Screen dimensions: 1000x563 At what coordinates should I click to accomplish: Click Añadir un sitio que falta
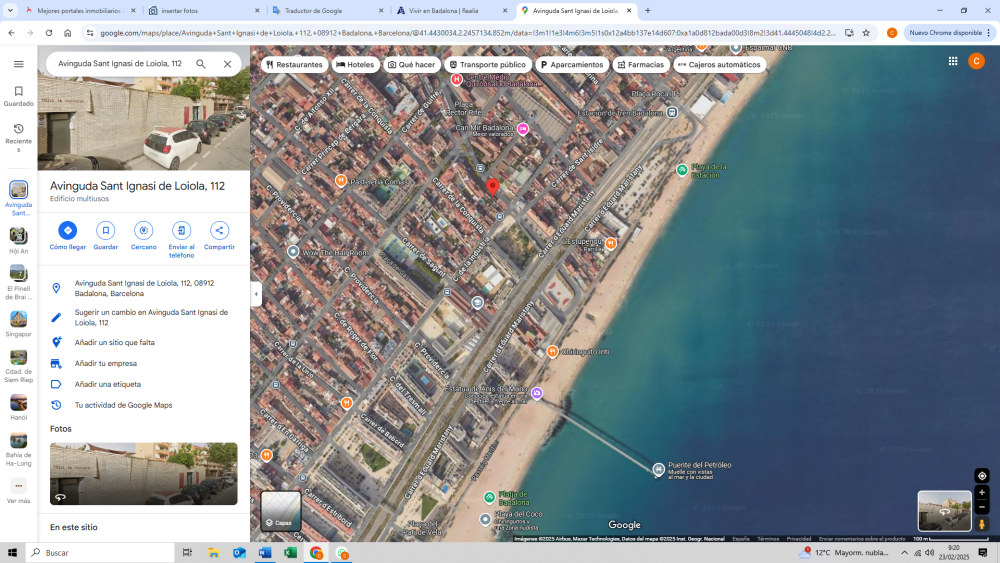(144, 342)
